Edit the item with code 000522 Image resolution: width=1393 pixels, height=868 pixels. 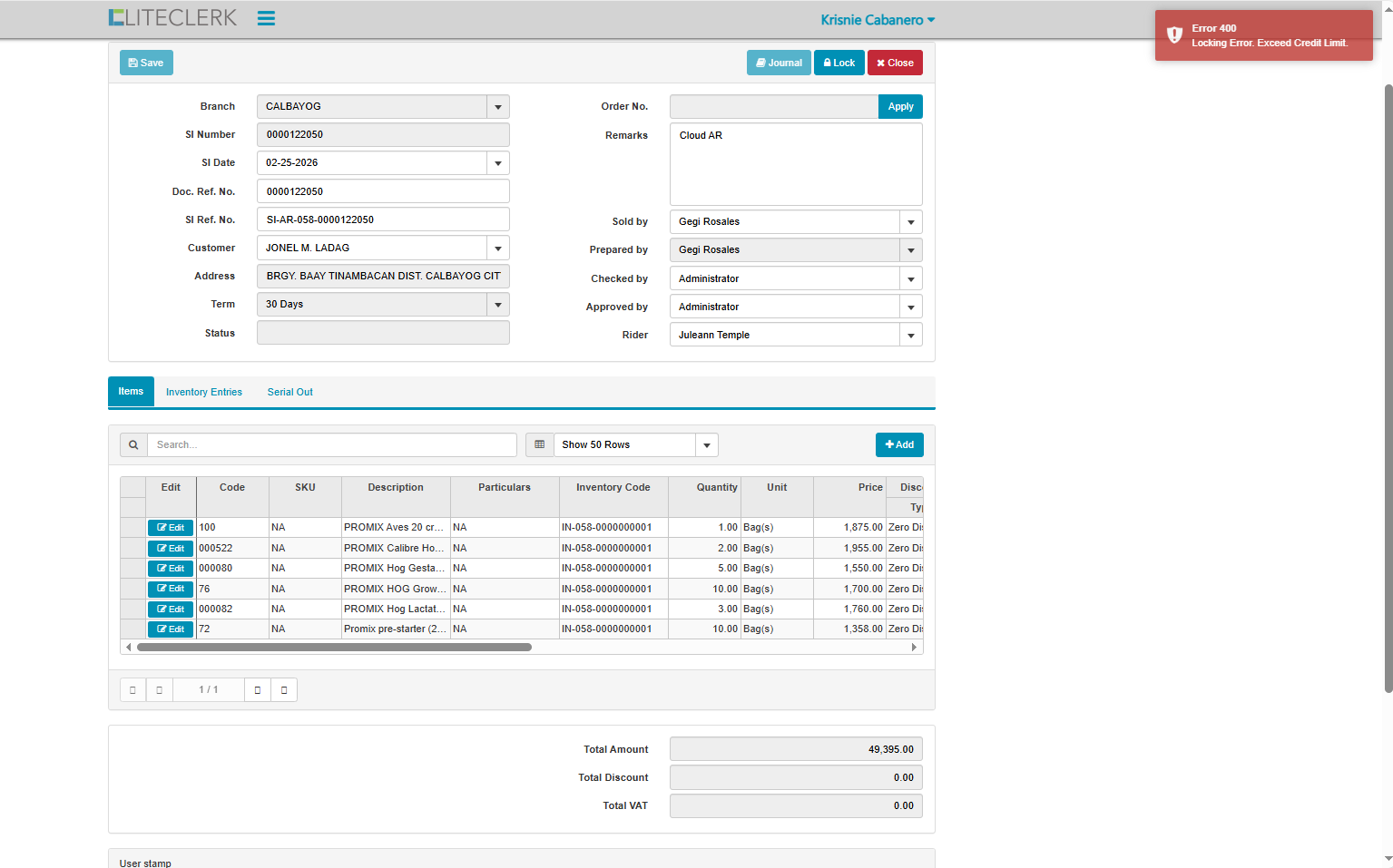171,548
